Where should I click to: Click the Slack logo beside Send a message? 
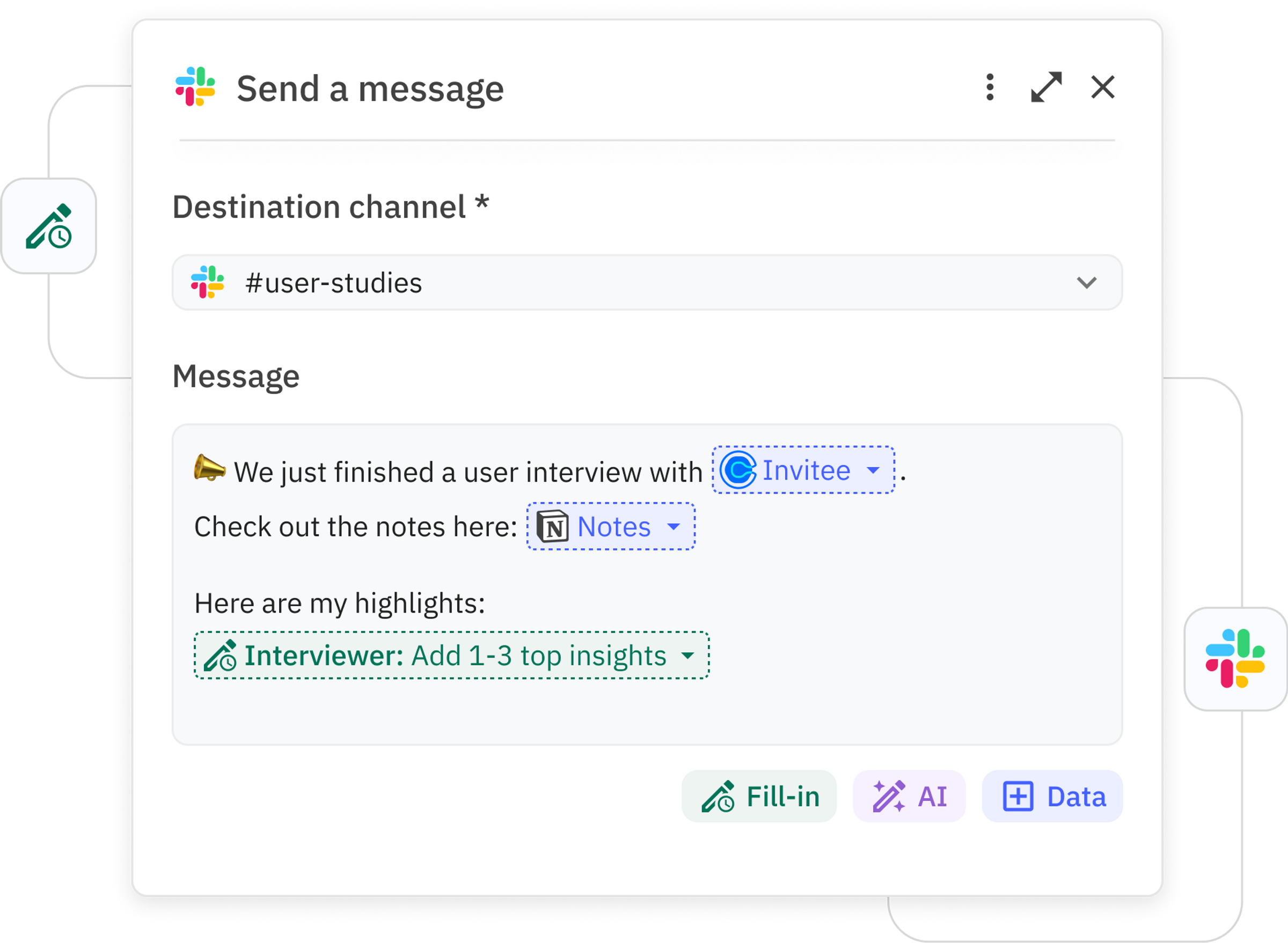coord(195,87)
